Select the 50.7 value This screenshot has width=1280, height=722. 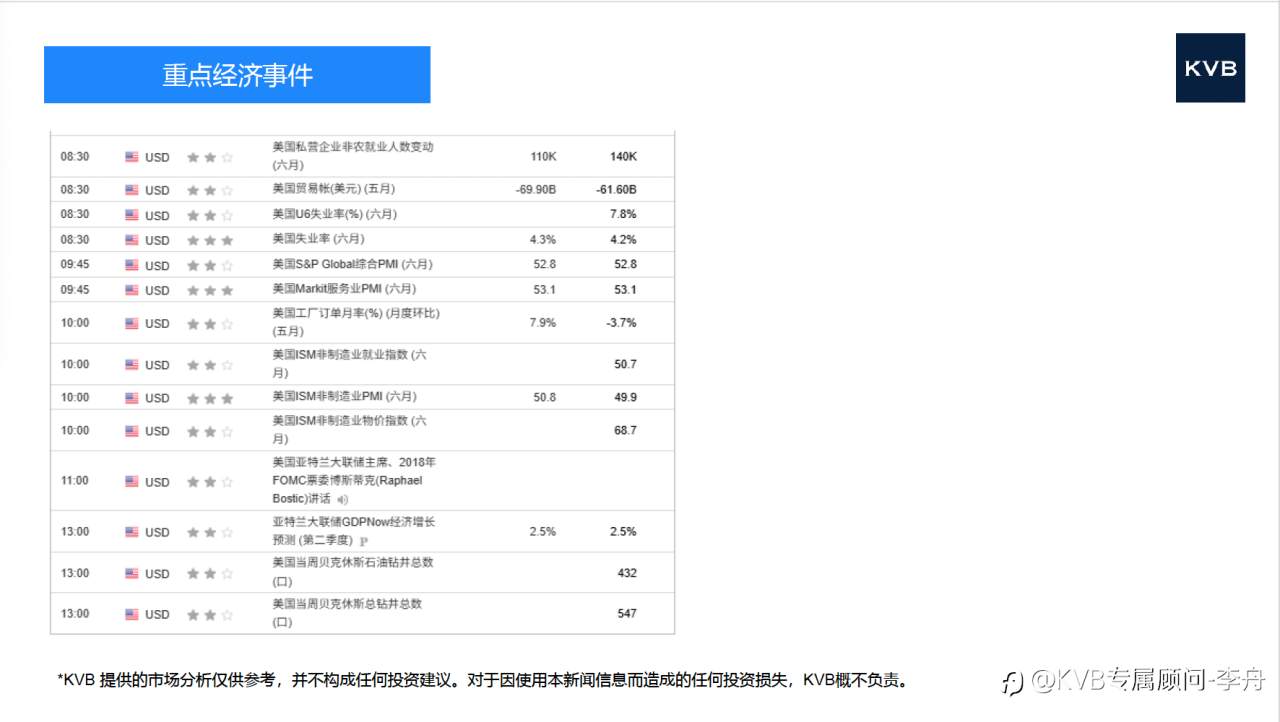coord(625,365)
